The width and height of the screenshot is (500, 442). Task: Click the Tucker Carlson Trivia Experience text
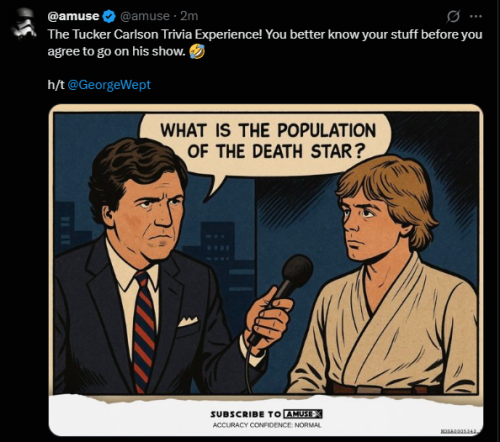tap(155, 34)
